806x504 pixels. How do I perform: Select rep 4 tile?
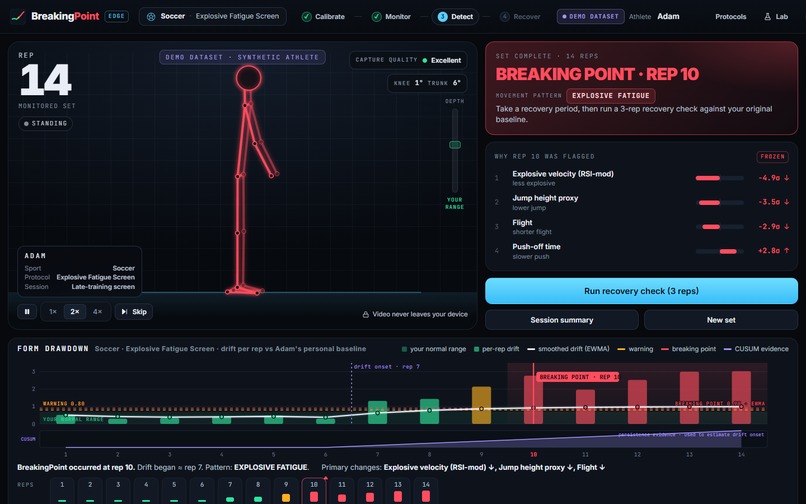tap(146, 491)
